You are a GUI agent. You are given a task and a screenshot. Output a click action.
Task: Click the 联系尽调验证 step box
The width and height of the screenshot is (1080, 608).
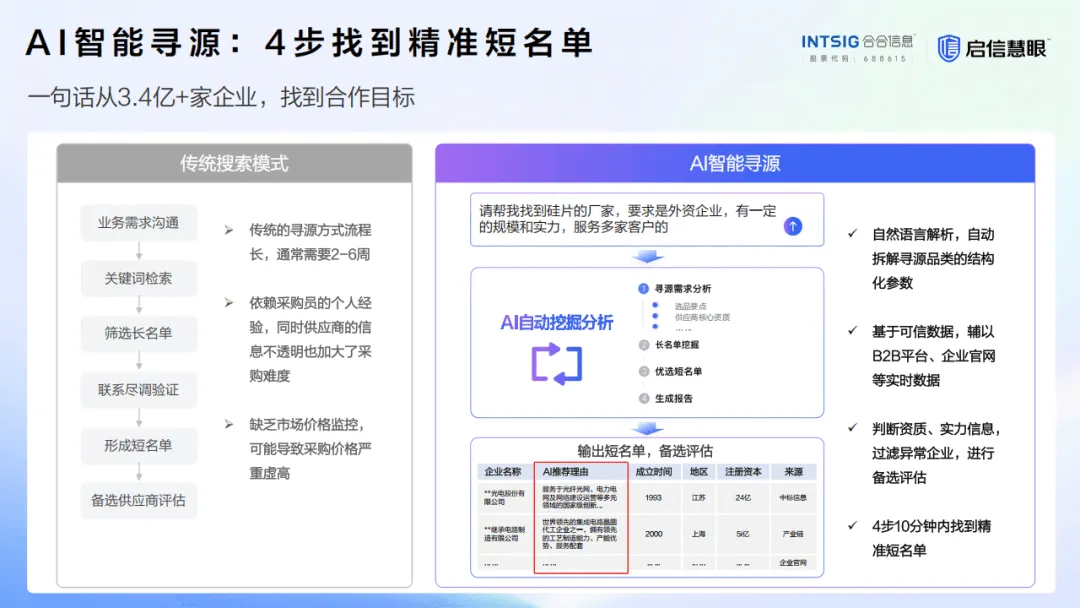tap(138, 390)
